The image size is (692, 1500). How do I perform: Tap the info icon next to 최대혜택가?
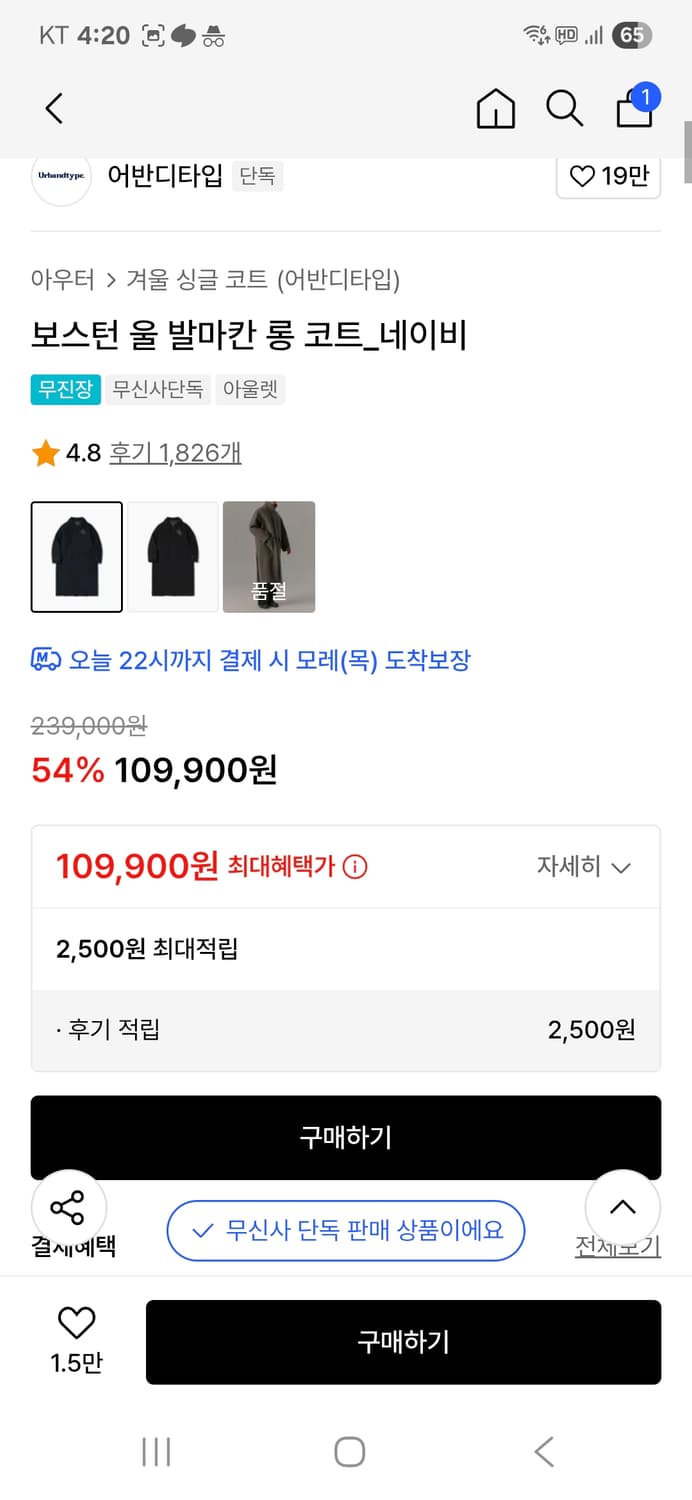coord(356,867)
